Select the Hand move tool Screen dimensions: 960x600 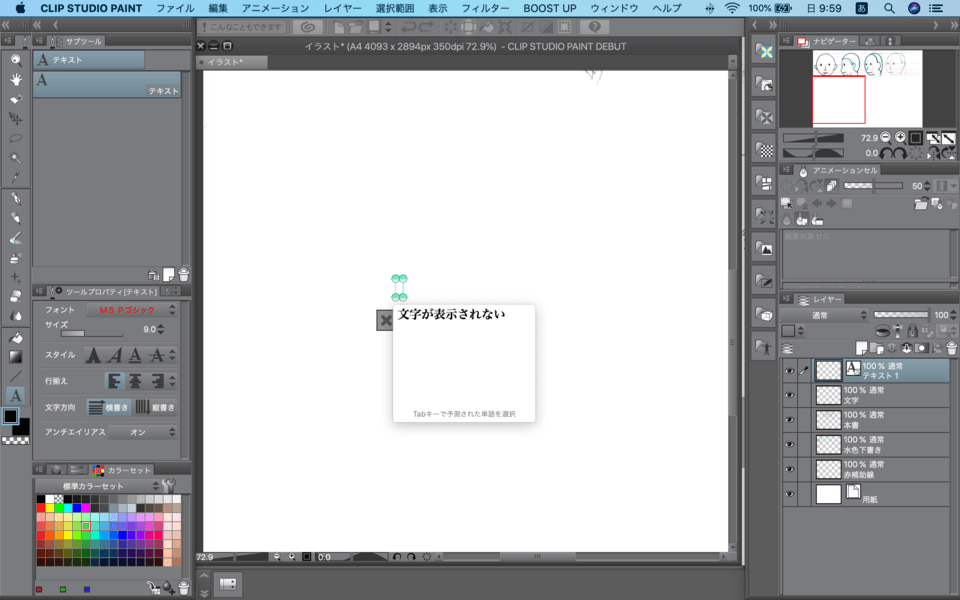tap(16, 80)
